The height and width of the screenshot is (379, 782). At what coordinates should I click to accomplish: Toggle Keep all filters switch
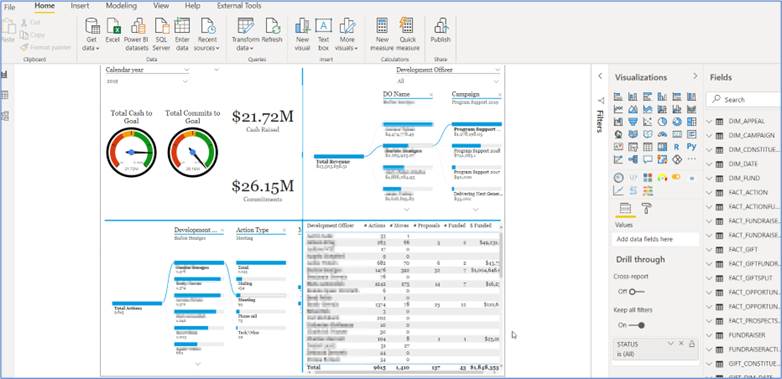637,325
